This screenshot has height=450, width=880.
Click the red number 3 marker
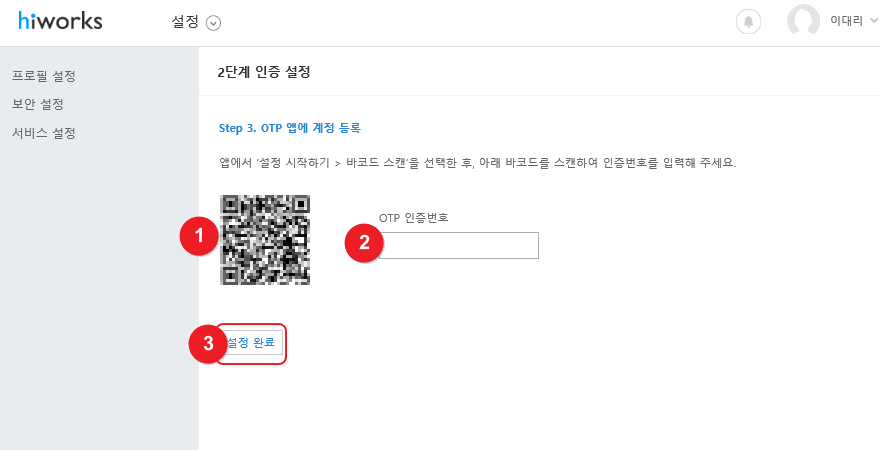pyautogui.click(x=208, y=343)
